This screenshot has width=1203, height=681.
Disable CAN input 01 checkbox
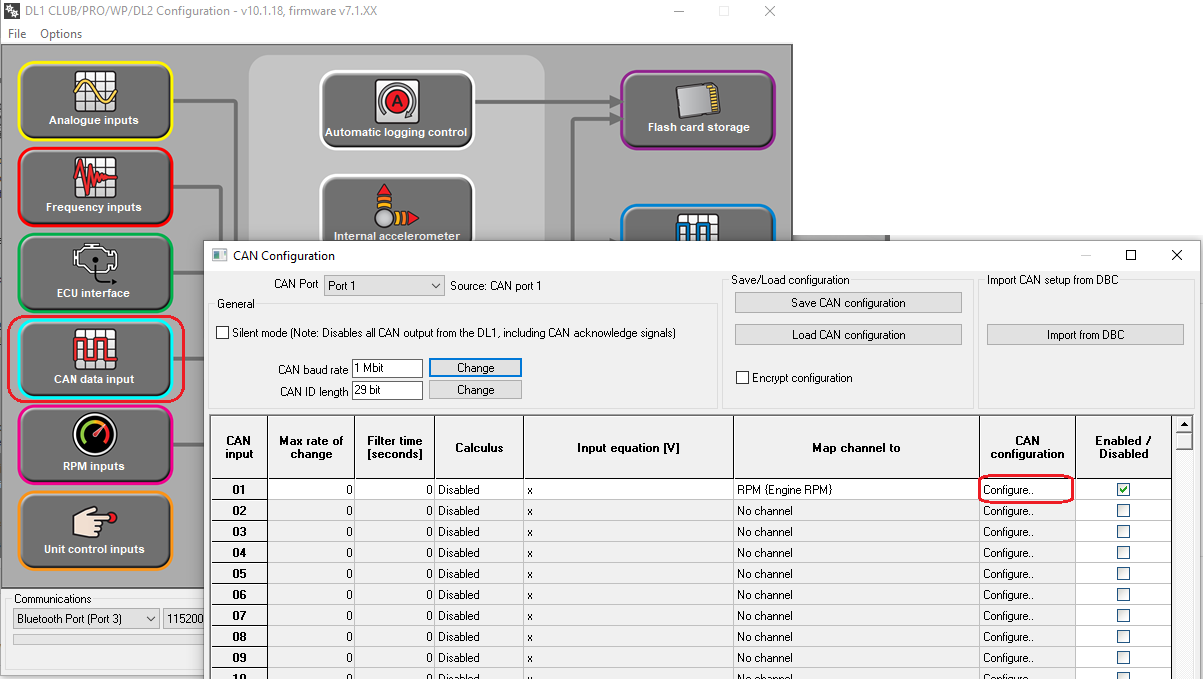[1123, 490]
